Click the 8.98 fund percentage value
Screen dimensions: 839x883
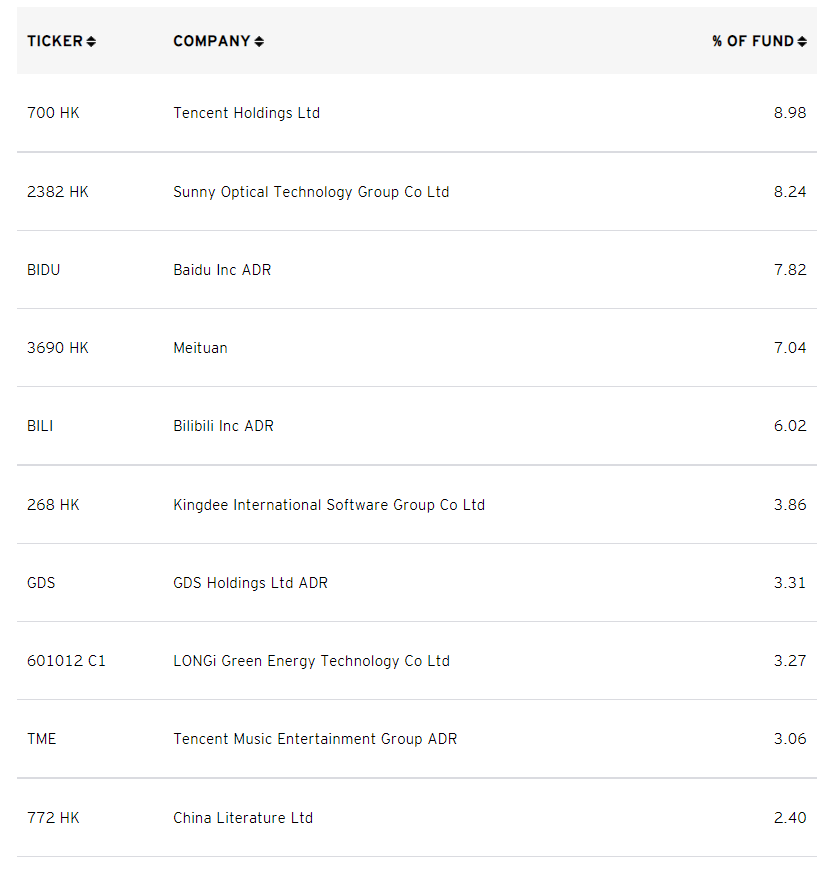tap(789, 113)
